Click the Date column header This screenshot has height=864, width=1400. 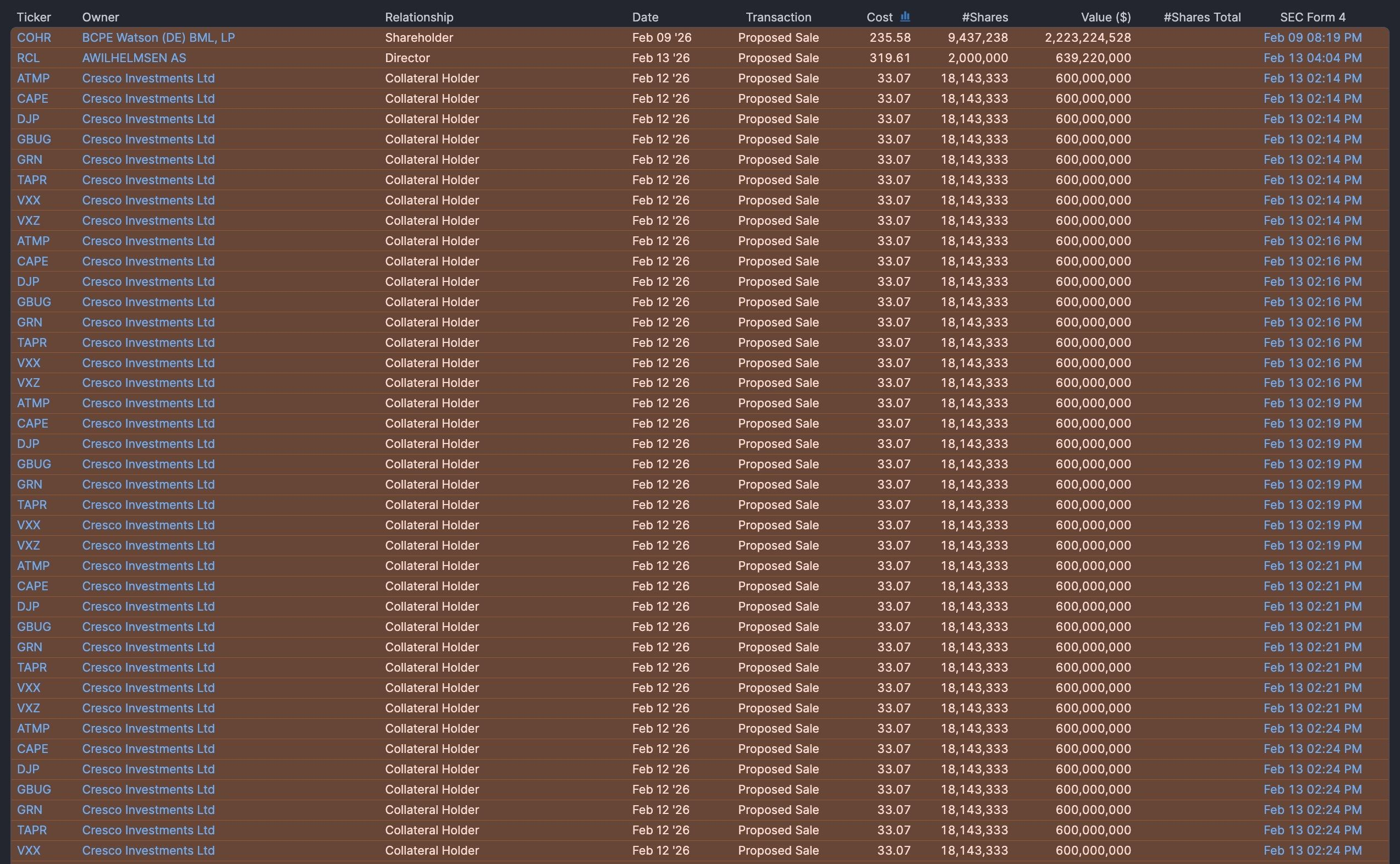pos(646,17)
